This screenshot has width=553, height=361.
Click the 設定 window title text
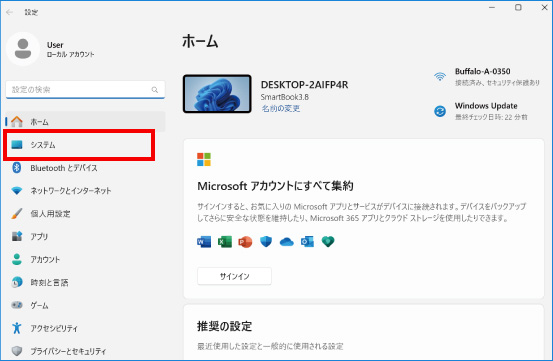coord(31,12)
